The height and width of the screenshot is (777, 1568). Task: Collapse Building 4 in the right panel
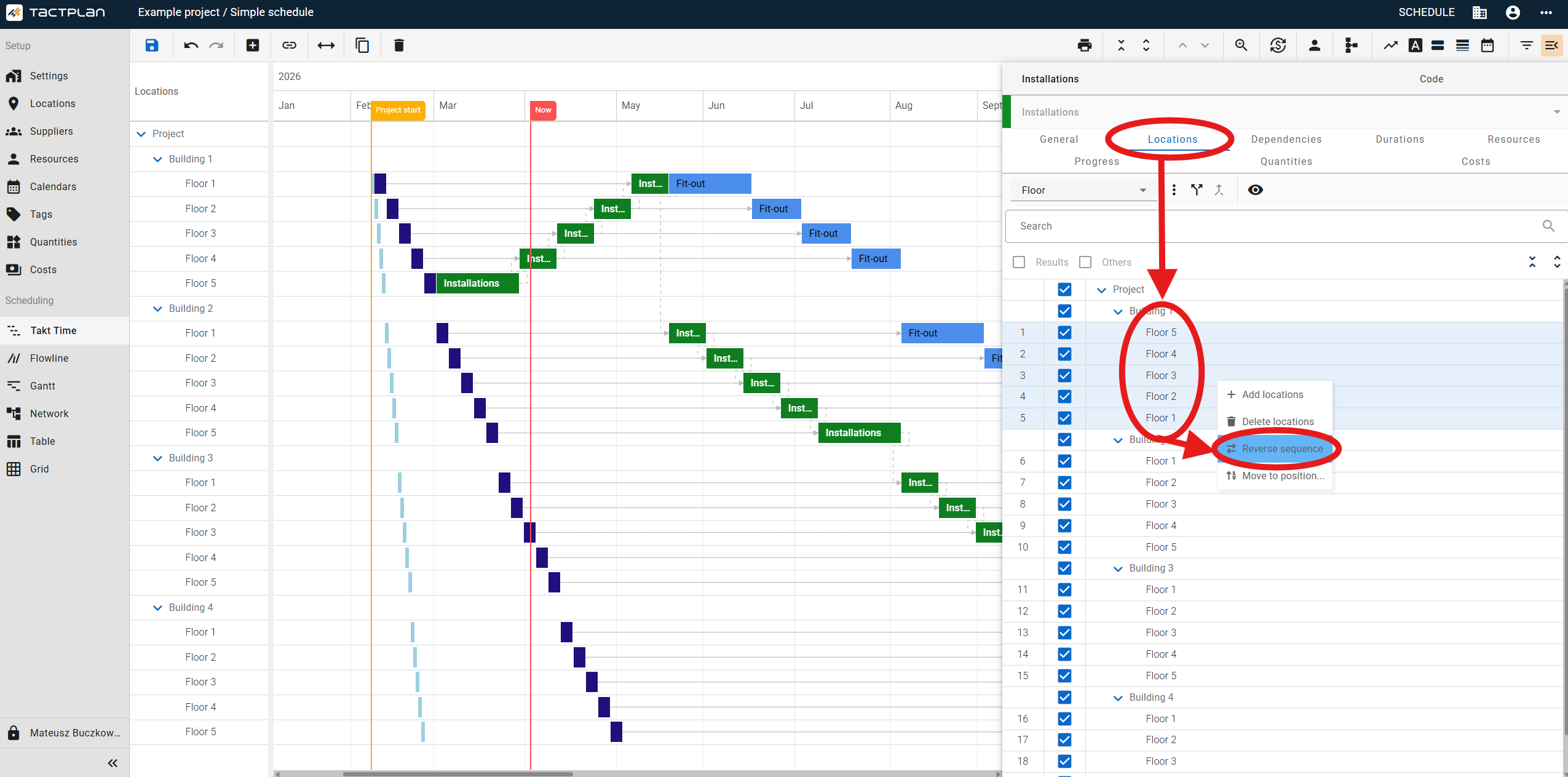pos(1118,698)
